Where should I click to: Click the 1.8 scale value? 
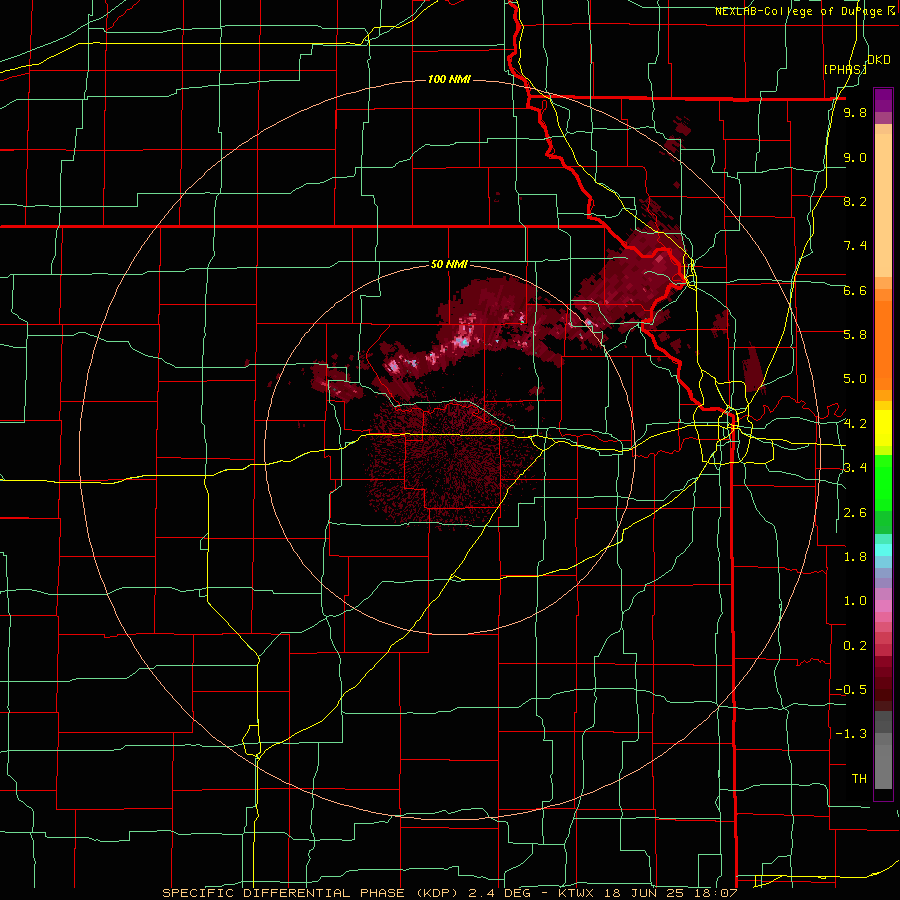pyautogui.click(x=855, y=557)
